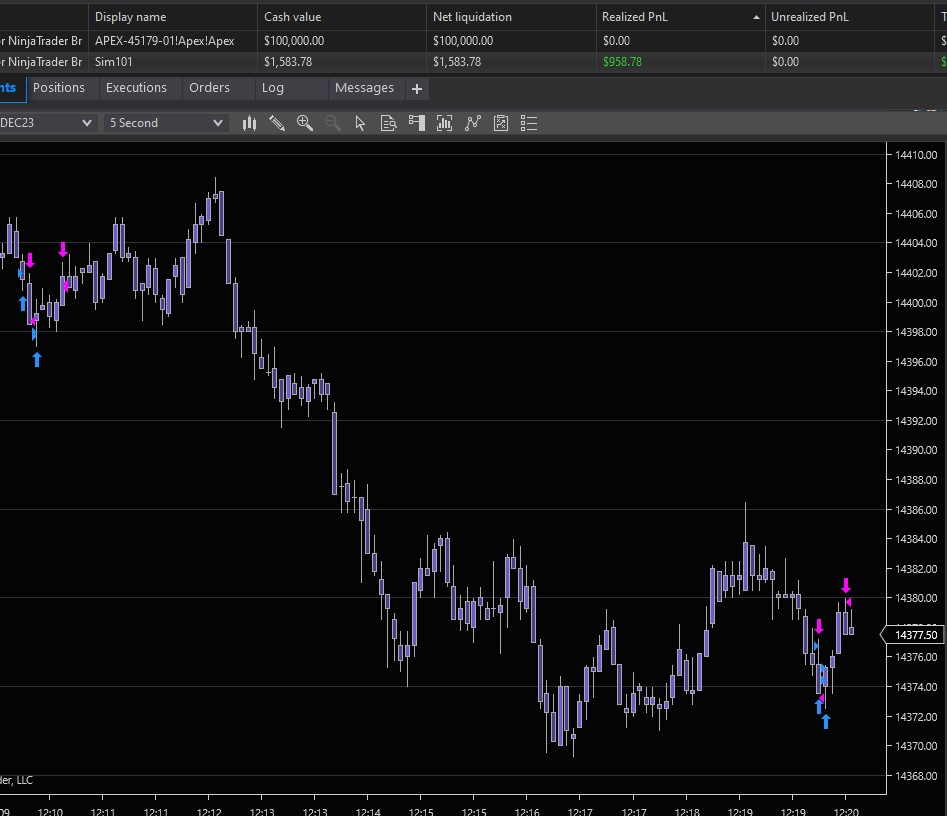The height and width of the screenshot is (816, 947).
Task: Open the Orders tab
Action: pyautogui.click(x=209, y=88)
